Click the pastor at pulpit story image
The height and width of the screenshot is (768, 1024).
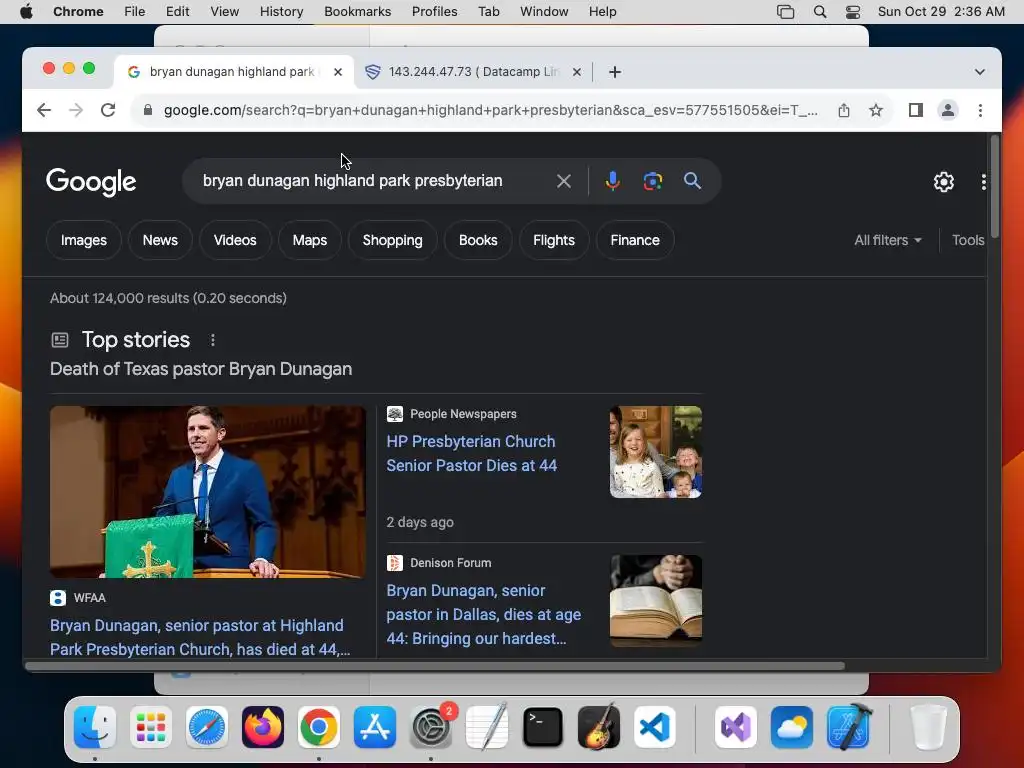[x=208, y=492]
